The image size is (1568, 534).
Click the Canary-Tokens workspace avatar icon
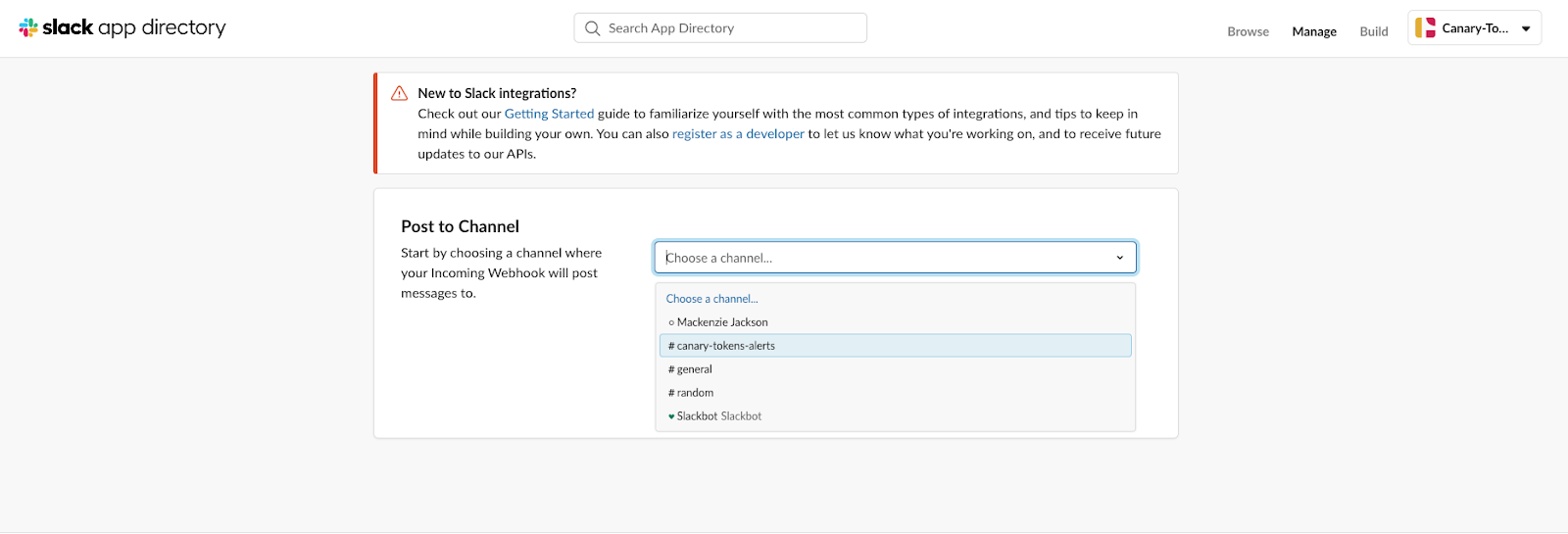(1425, 28)
